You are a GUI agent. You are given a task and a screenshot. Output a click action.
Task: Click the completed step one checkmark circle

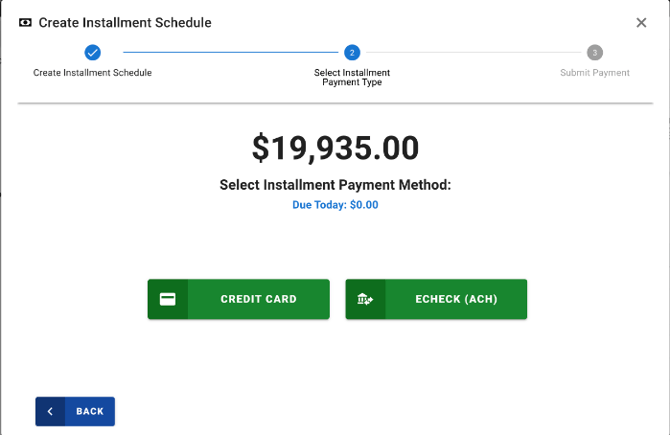click(92, 53)
